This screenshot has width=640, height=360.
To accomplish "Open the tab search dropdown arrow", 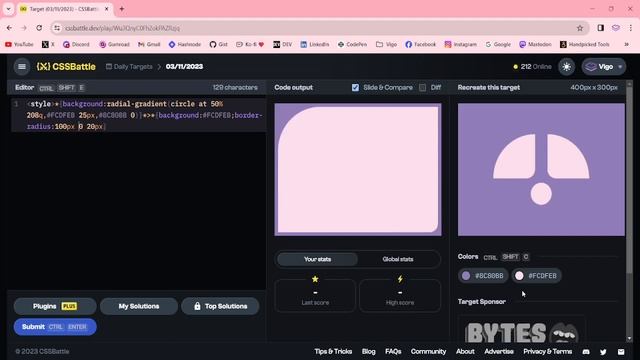I will click(8, 9).
